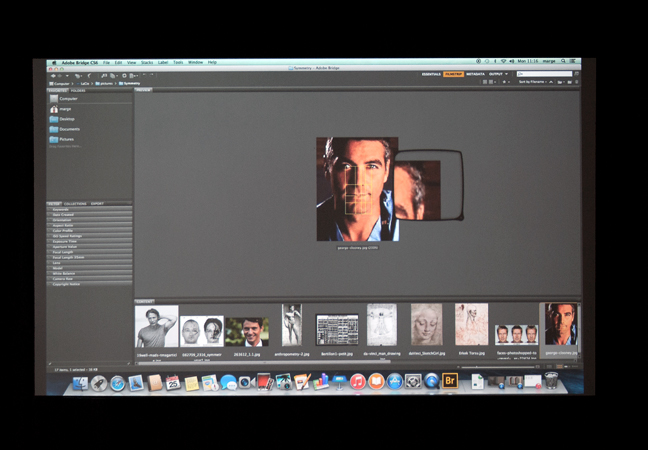Switch to the Metadata workspace
The height and width of the screenshot is (450, 648).
pos(475,74)
